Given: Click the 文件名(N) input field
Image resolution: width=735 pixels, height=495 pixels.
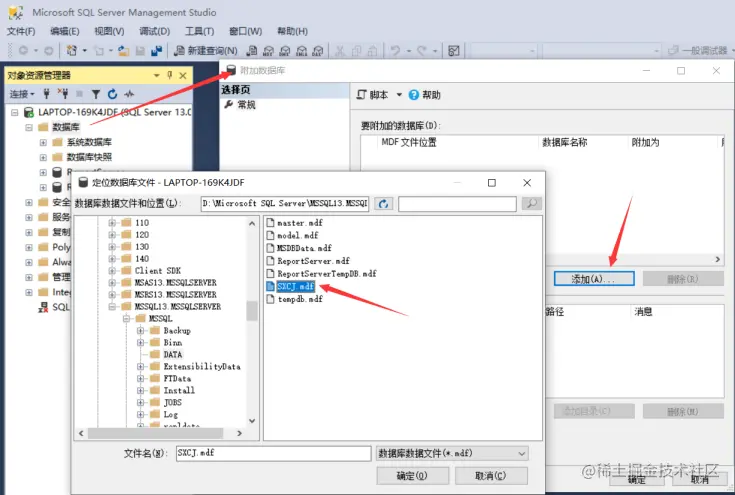Looking at the screenshot, I should pos(274,453).
